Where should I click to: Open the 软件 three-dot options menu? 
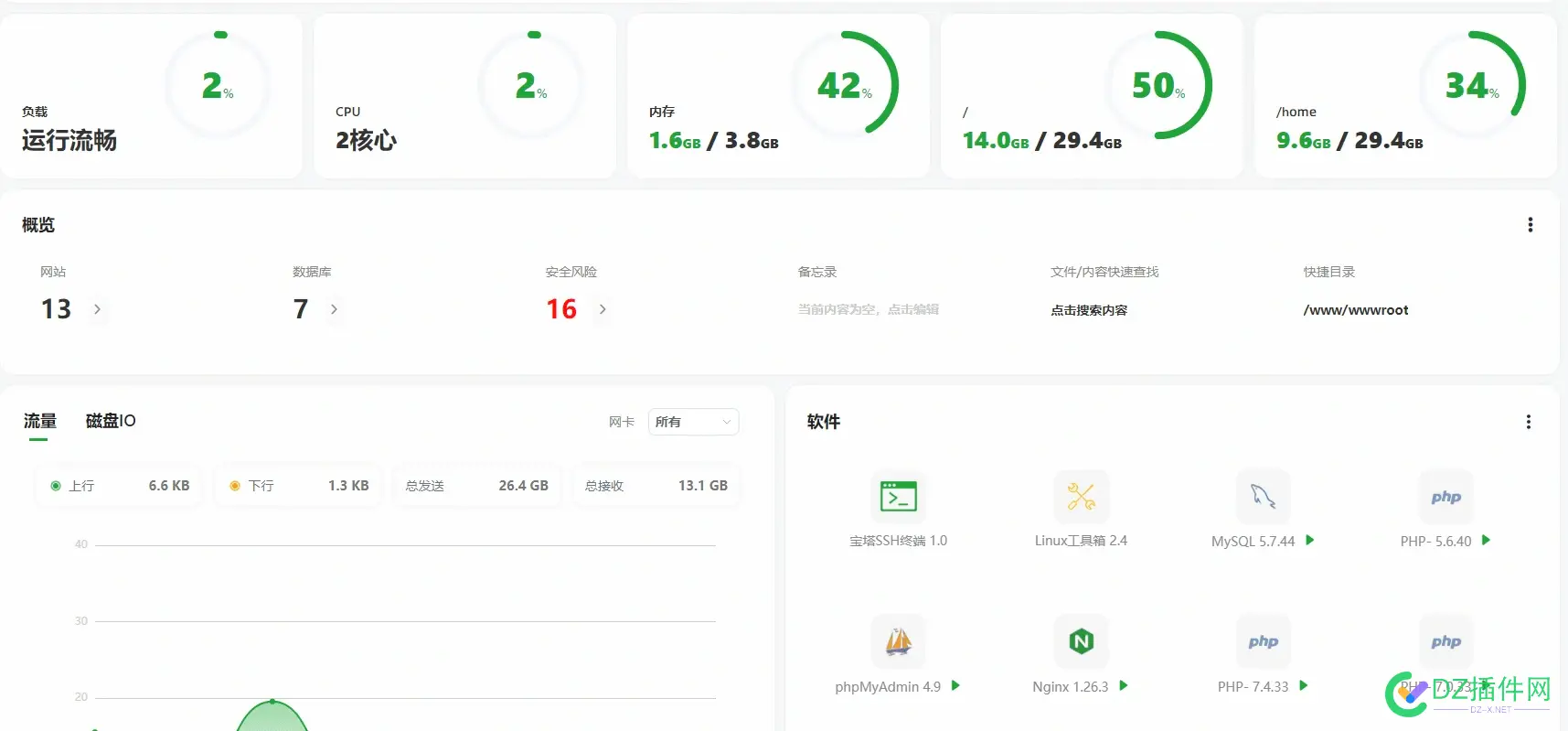[1528, 422]
